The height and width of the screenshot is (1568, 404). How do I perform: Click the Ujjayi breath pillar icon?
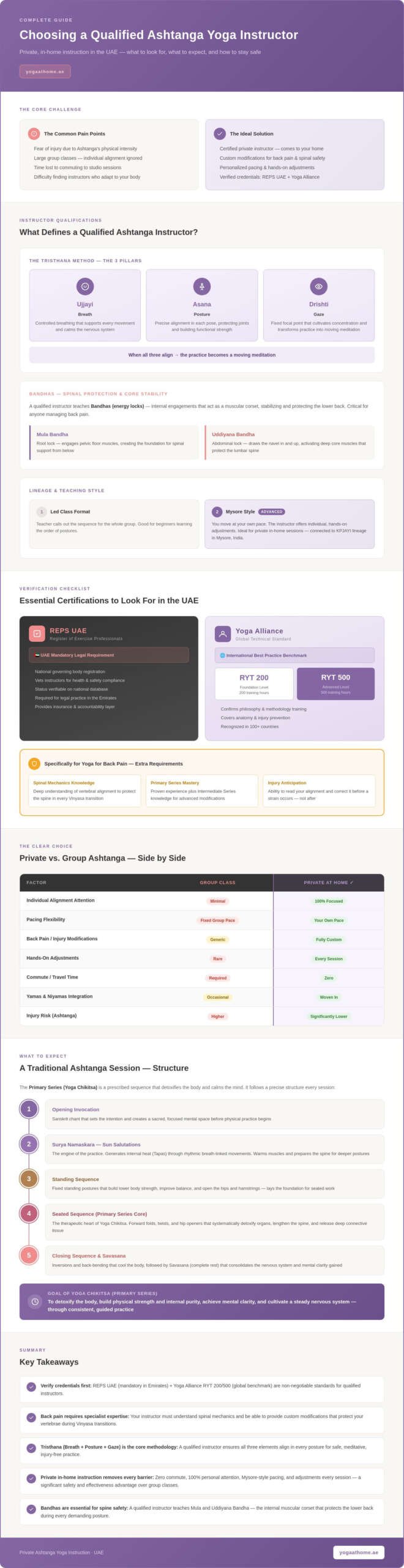click(85, 286)
